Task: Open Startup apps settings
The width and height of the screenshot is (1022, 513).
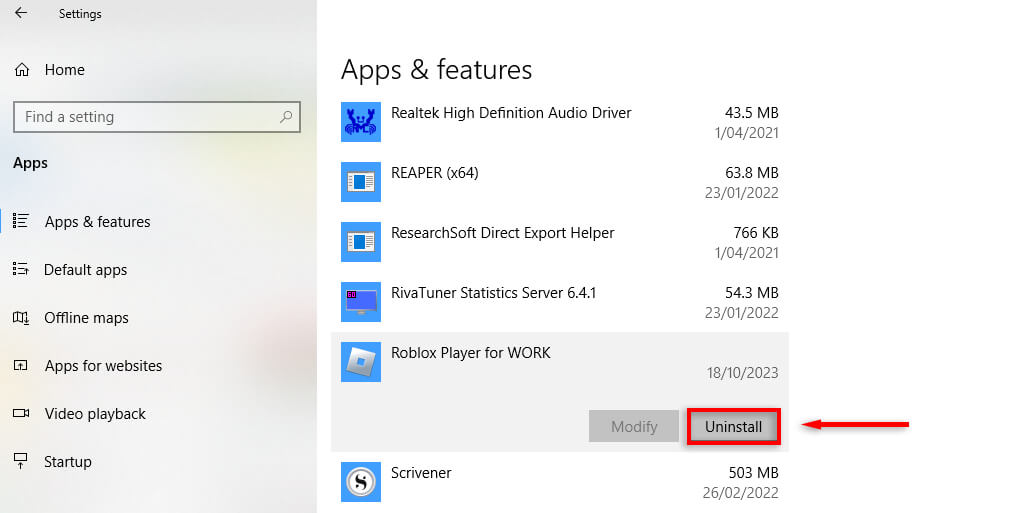Action: pos(68,462)
